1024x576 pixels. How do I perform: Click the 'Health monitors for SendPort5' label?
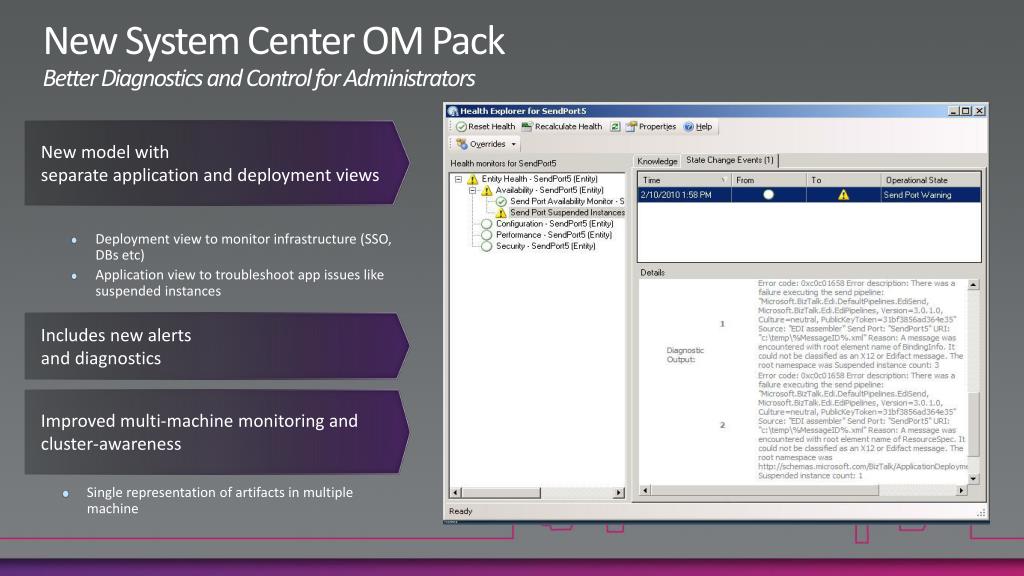[x=504, y=163]
